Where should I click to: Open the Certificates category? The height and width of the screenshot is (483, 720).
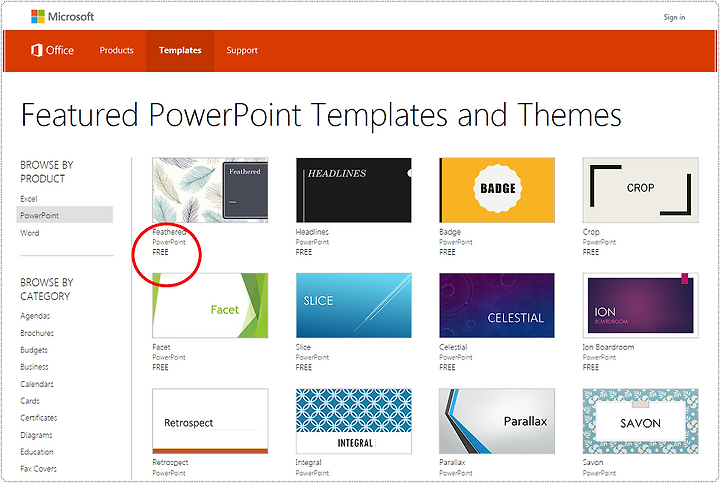click(x=39, y=418)
